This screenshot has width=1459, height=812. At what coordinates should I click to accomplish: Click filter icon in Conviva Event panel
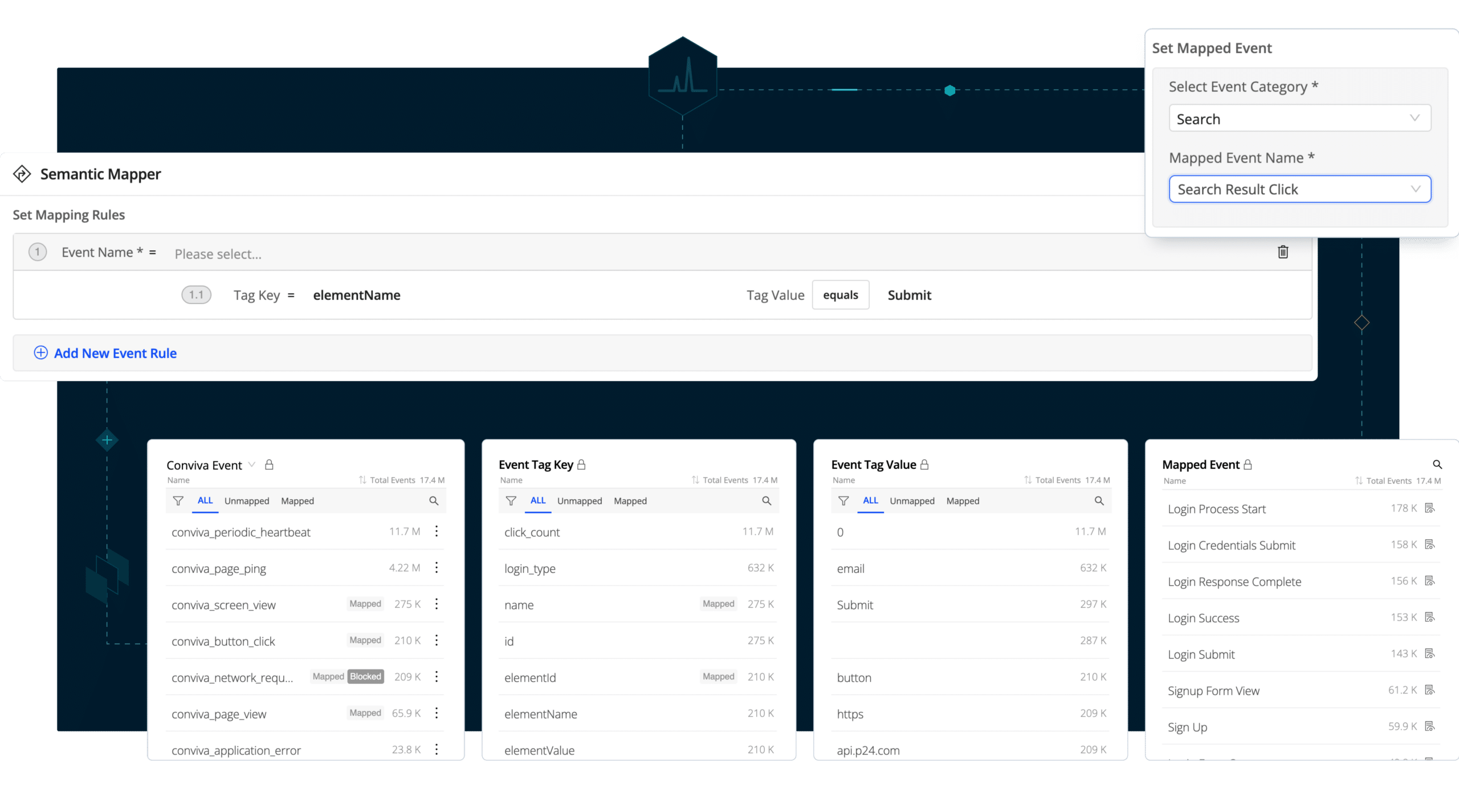(x=178, y=501)
